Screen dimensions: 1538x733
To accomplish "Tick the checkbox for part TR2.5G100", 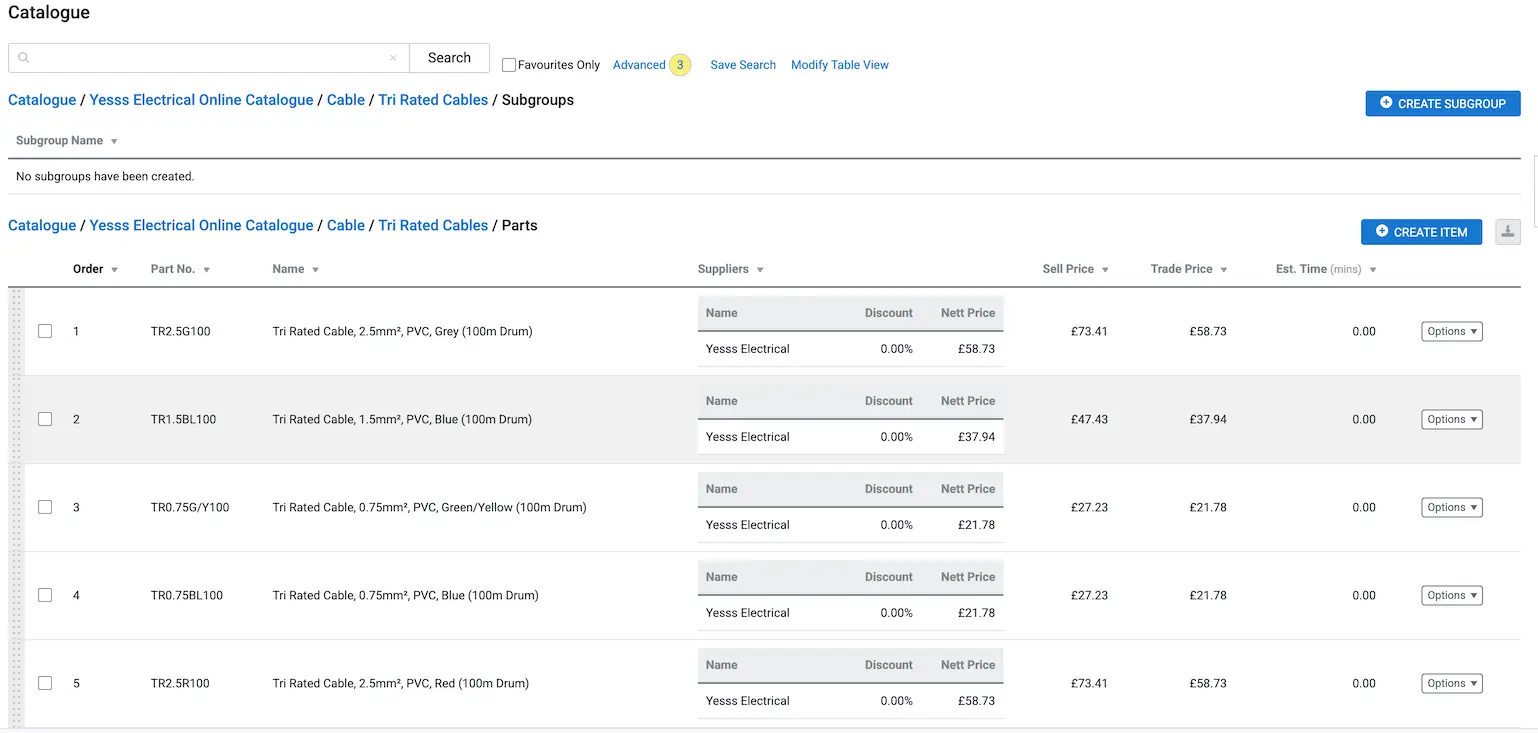I will (45, 331).
